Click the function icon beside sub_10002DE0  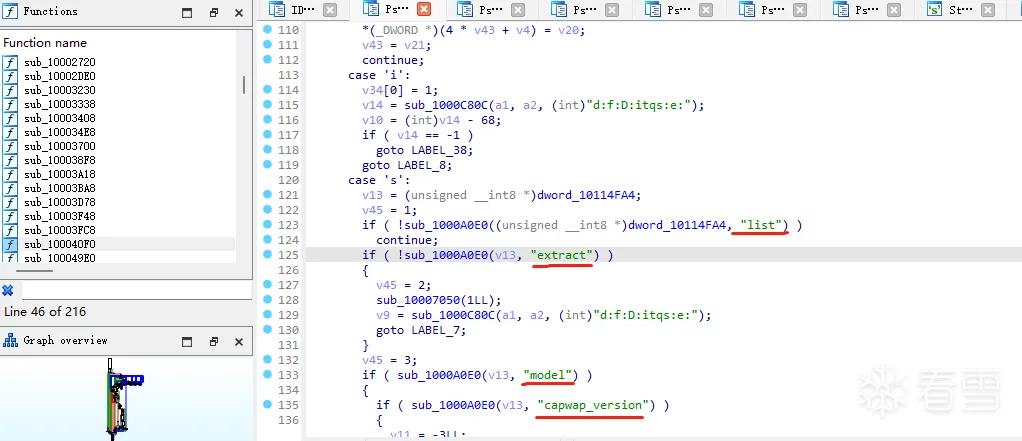[x=10, y=76]
